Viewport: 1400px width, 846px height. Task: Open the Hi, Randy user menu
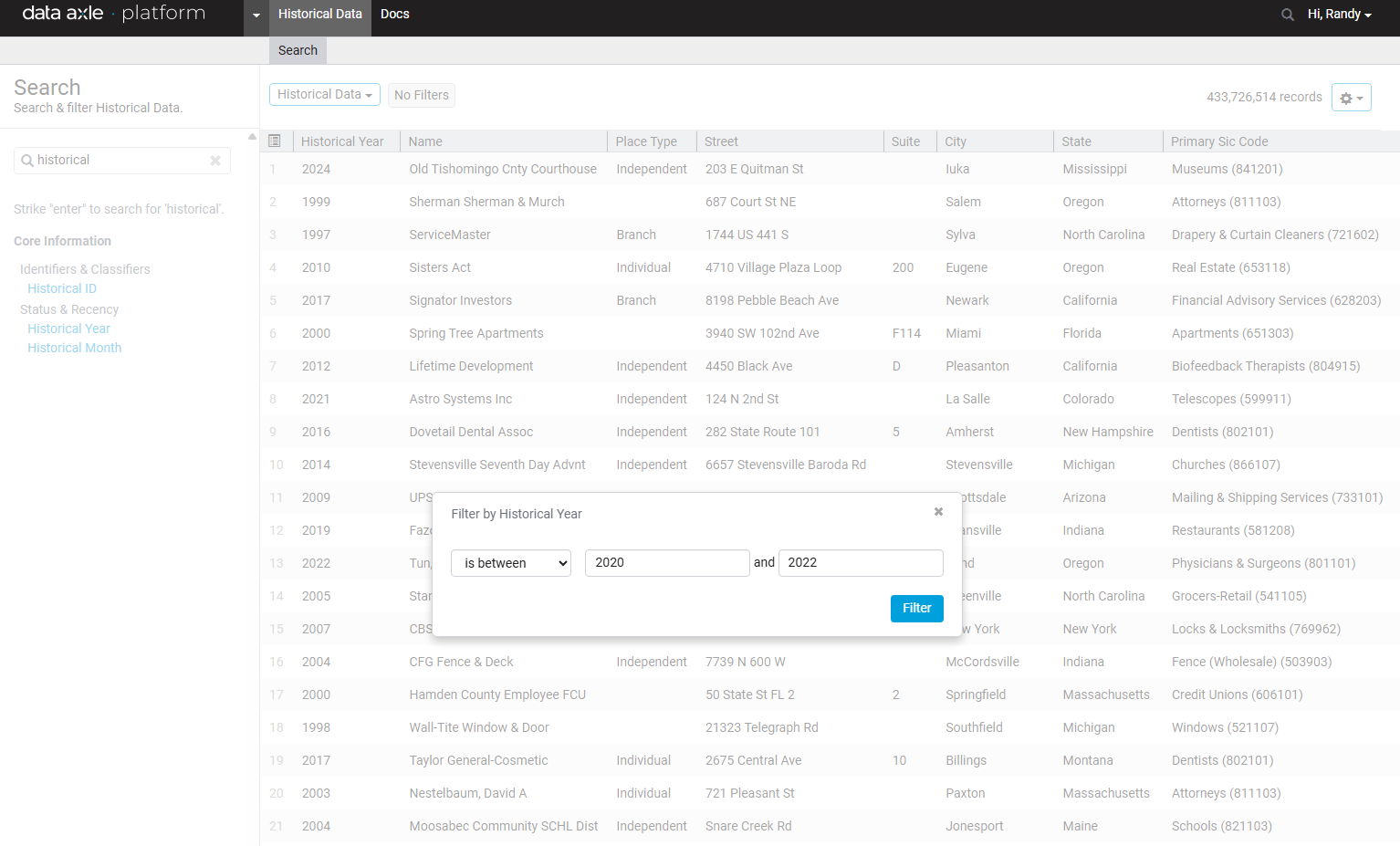[1339, 15]
